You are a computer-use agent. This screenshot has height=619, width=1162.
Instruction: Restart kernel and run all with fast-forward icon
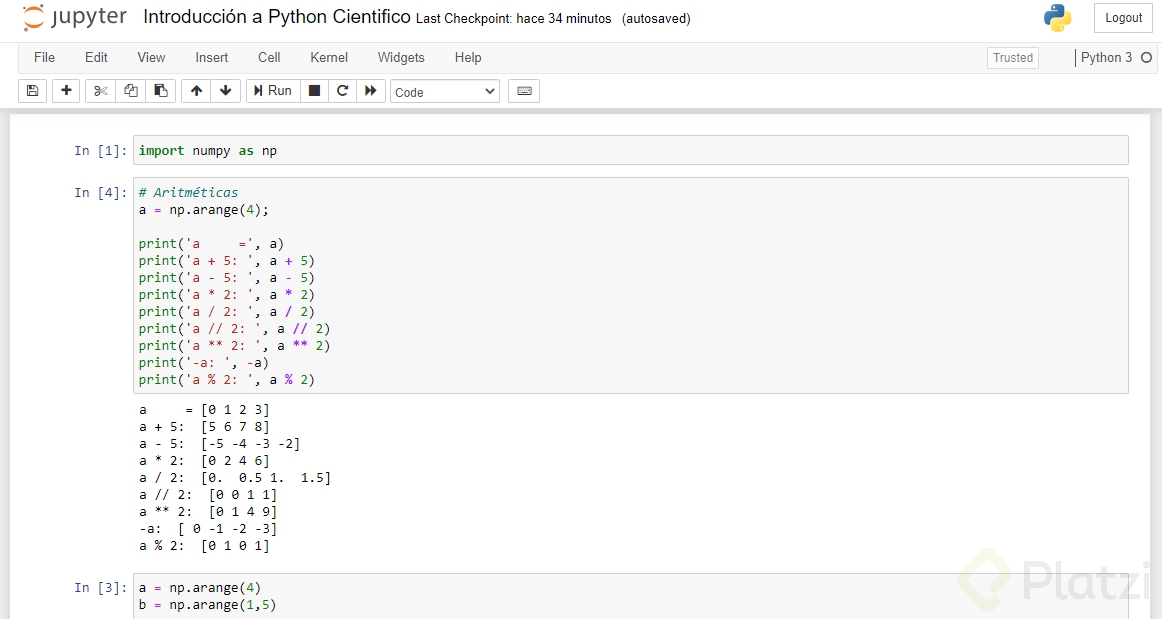[x=370, y=90]
